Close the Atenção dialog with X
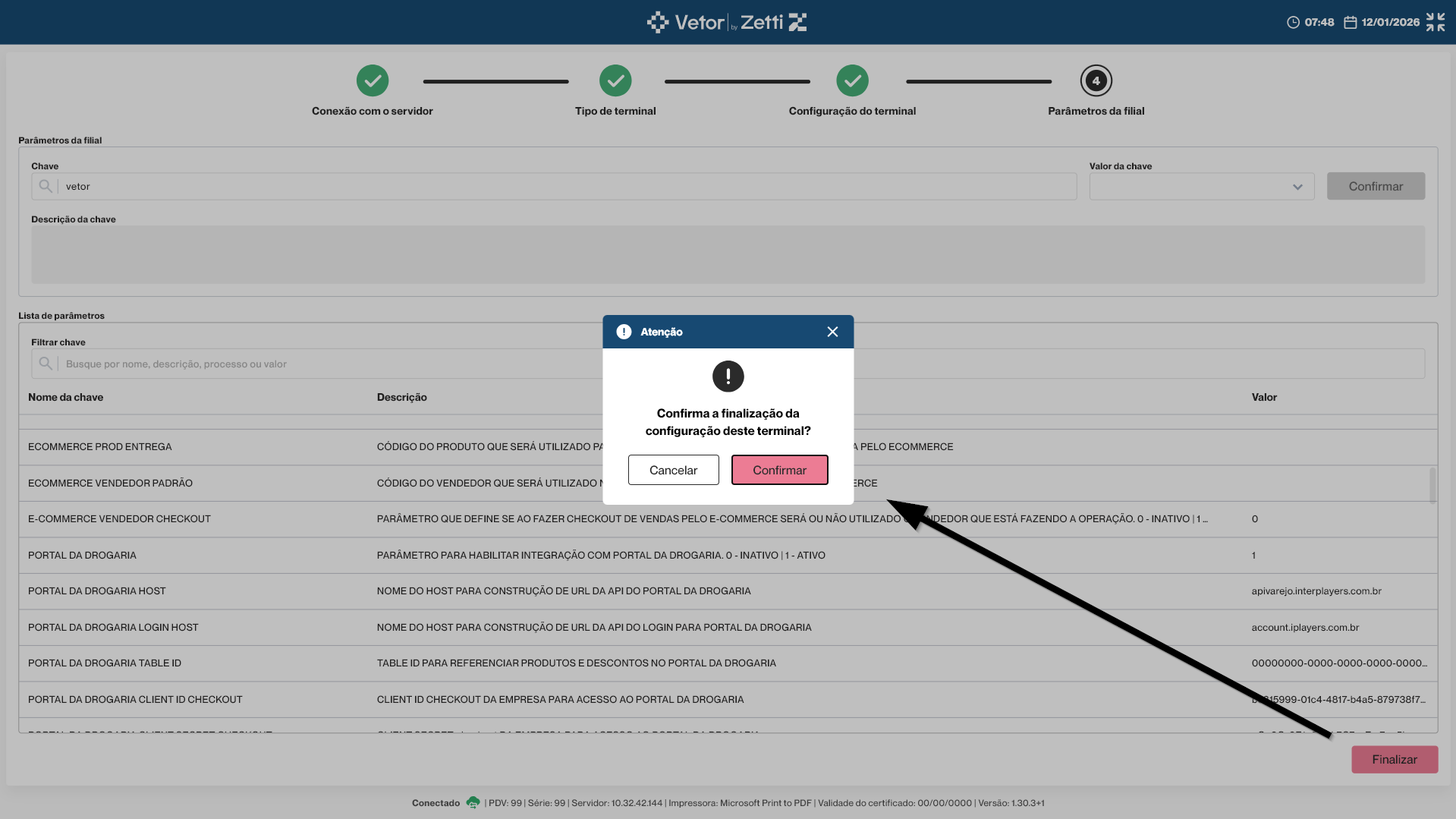The width and height of the screenshot is (1456, 819). coord(832,332)
